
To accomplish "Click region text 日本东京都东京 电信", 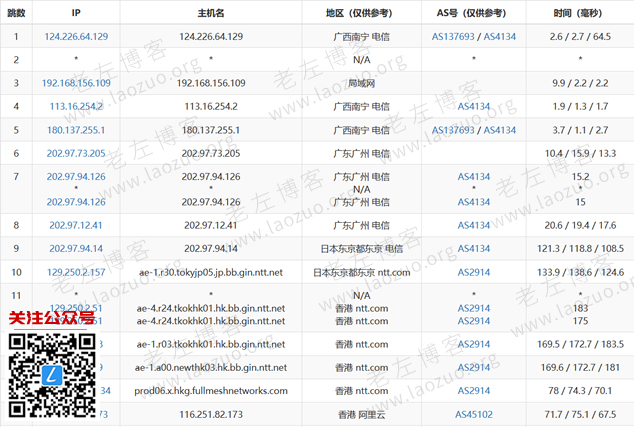I will (x=361, y=248).
